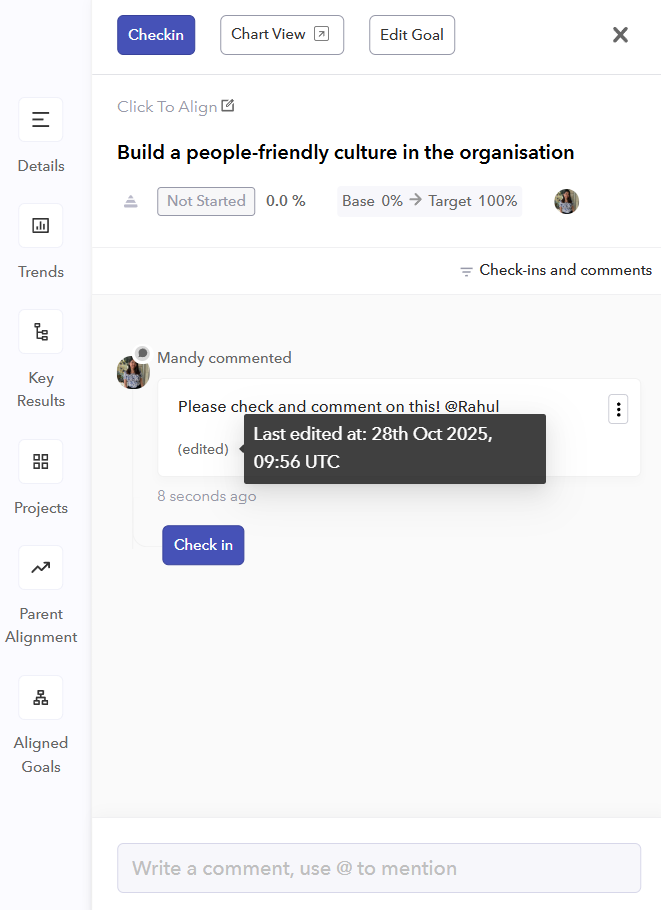Open the Details sidebar icon
Viewport: 661px width, 910px height.
(x=41, y=120)
